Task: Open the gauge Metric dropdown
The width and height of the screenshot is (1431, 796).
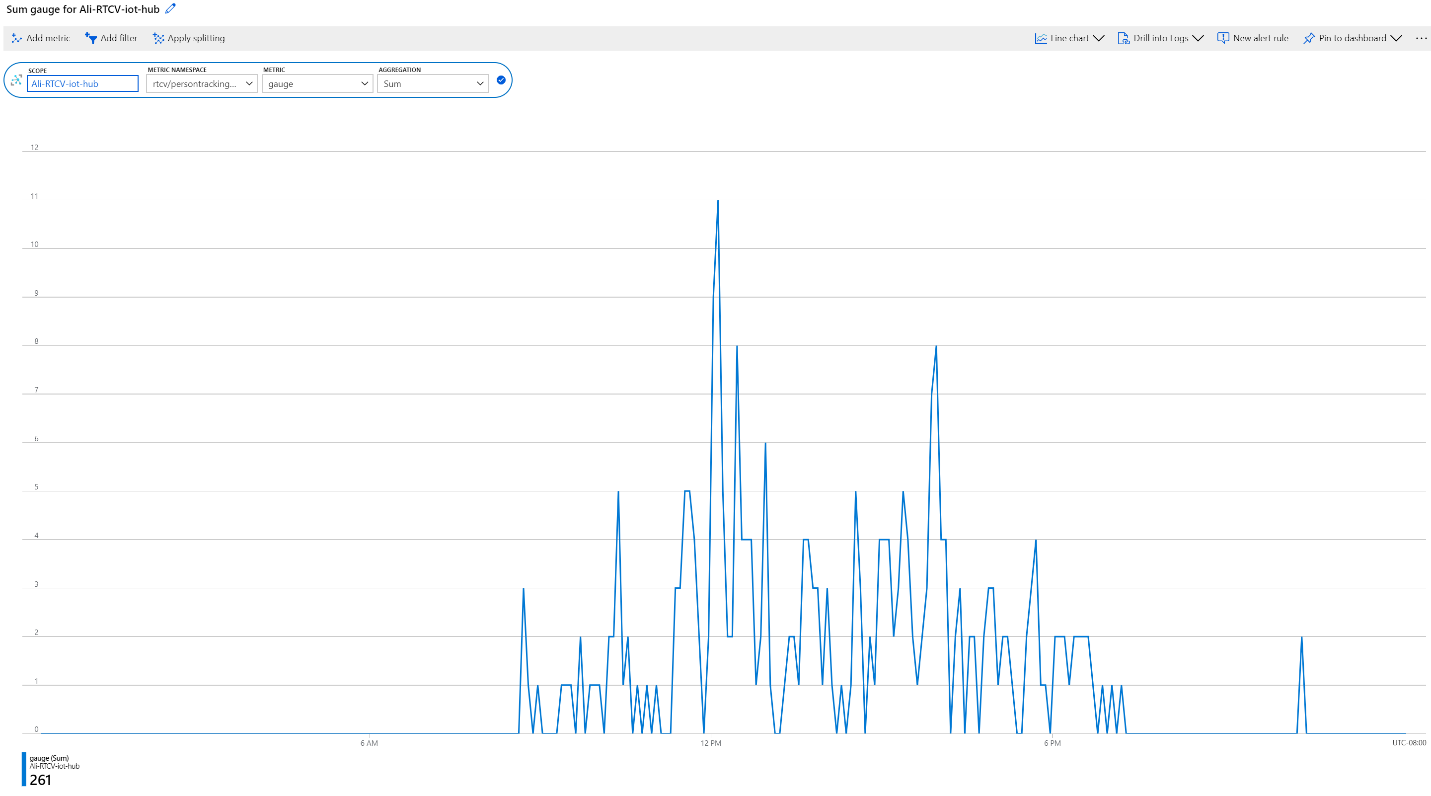Action: (x=318, y=84)
